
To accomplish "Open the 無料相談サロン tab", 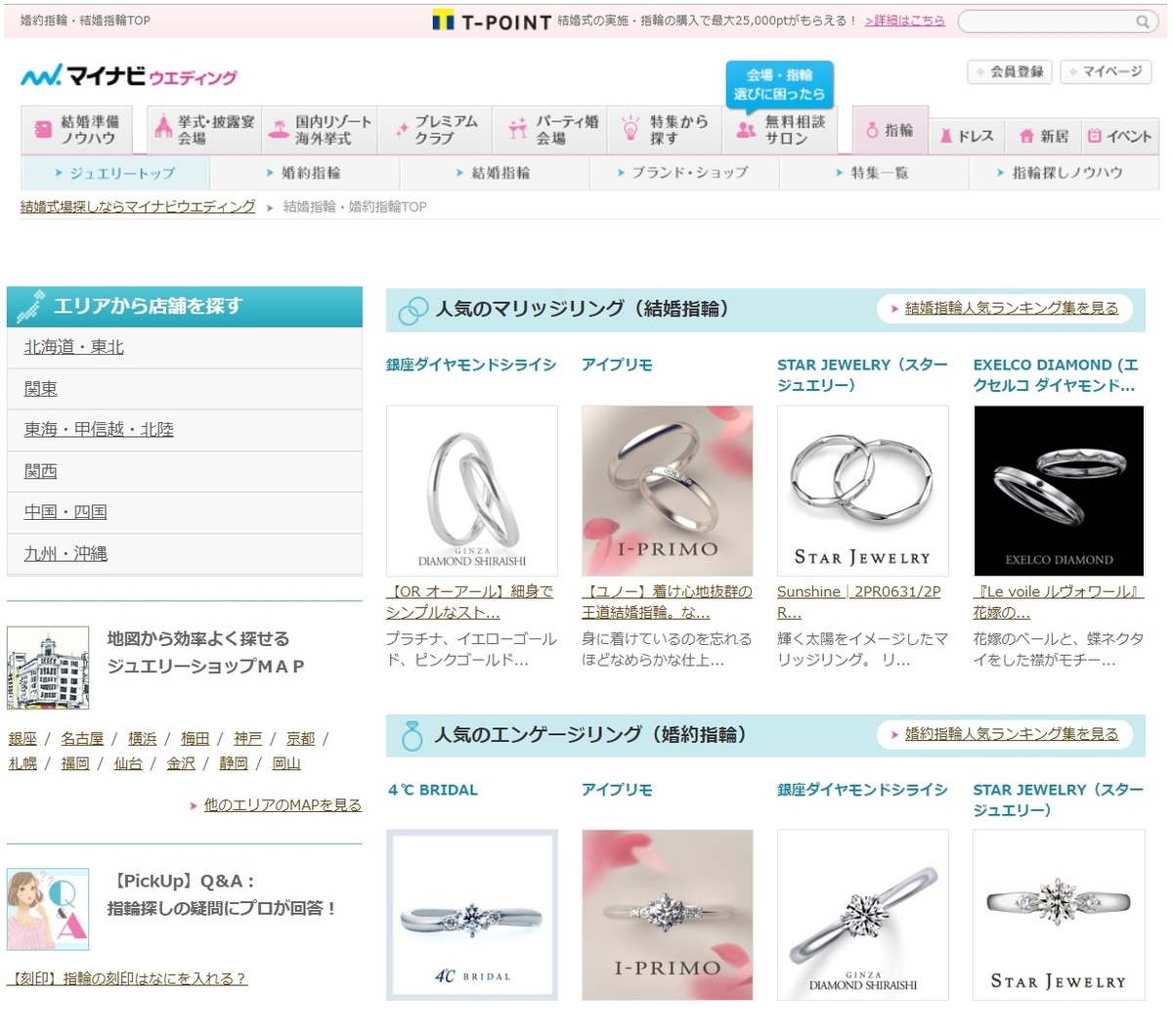I will pyautogui.click(x=780, y=129).
